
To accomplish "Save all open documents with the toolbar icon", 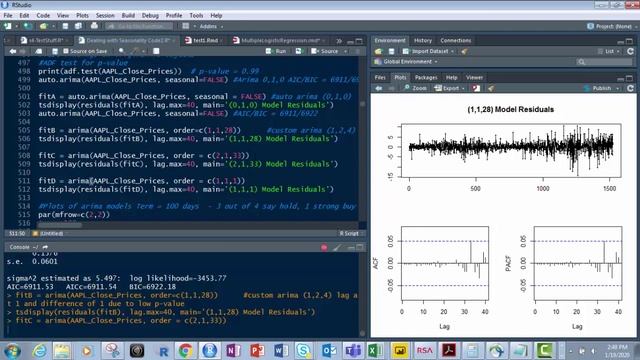I will click(x=78, y=26).
